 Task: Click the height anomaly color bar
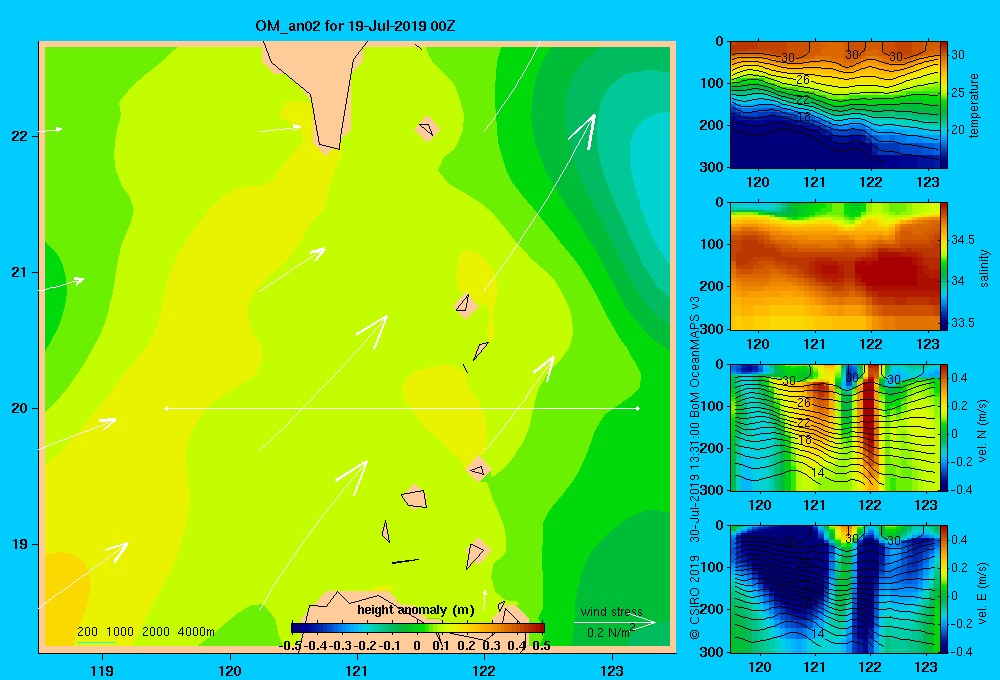click(418, 628)
